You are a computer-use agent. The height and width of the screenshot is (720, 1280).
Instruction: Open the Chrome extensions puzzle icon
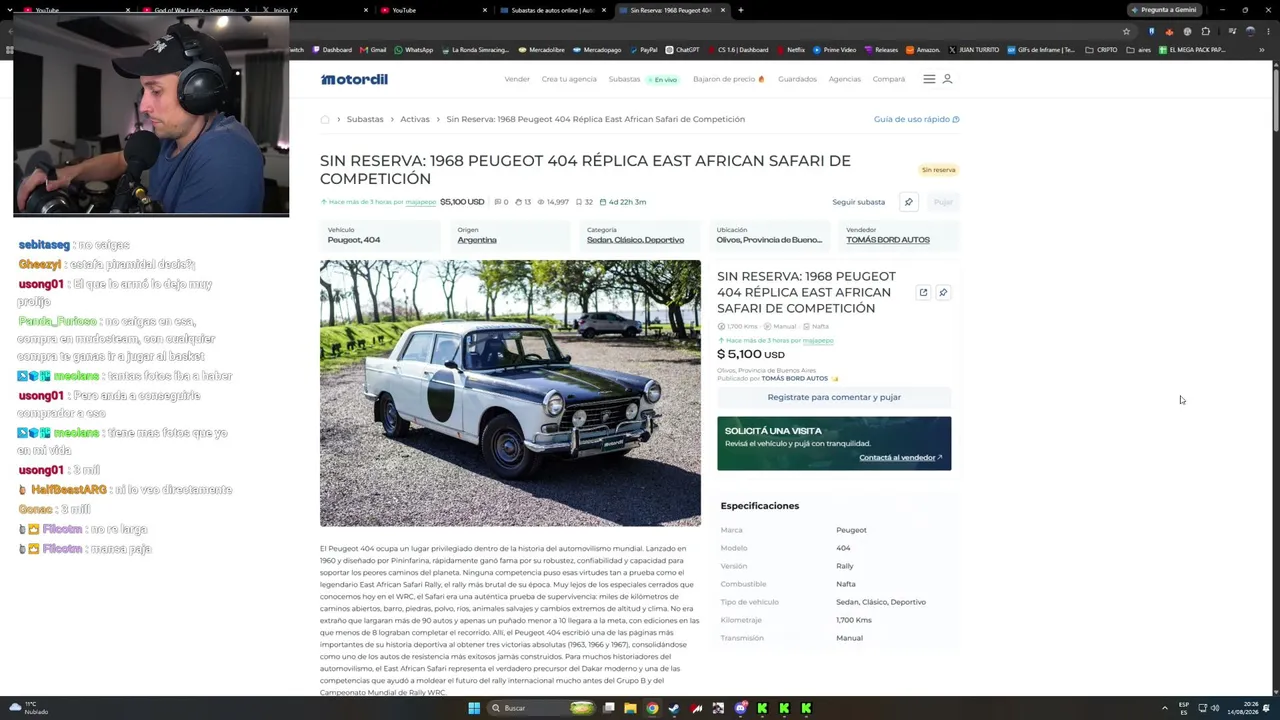tap(1206, 32)
